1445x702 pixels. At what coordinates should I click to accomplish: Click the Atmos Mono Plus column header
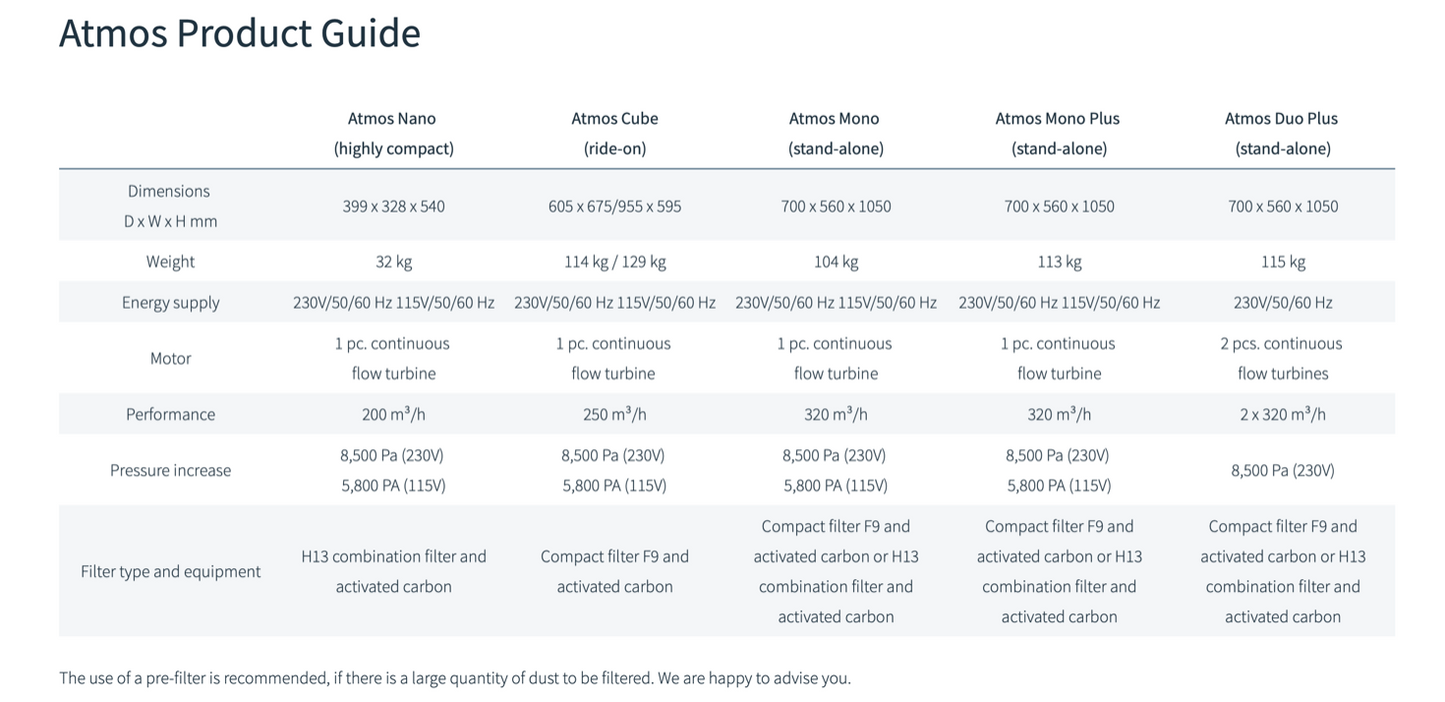pos(1058,133)
